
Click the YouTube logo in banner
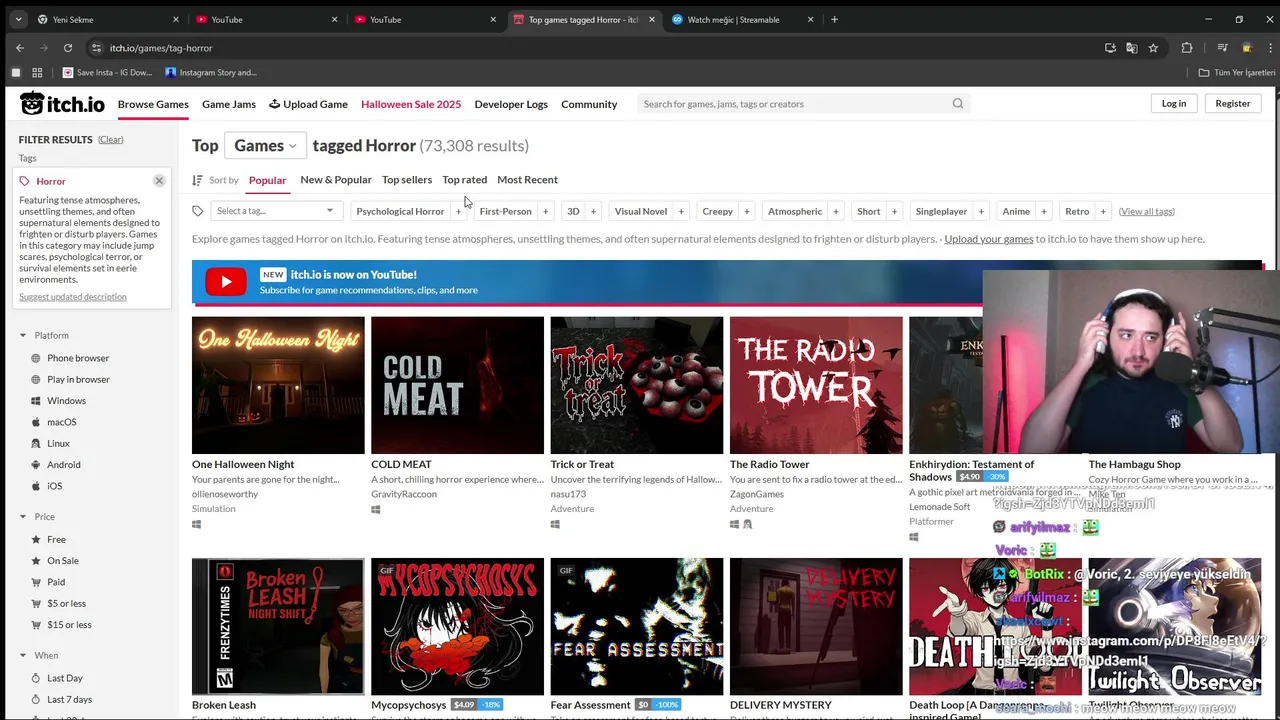[226, 282]
